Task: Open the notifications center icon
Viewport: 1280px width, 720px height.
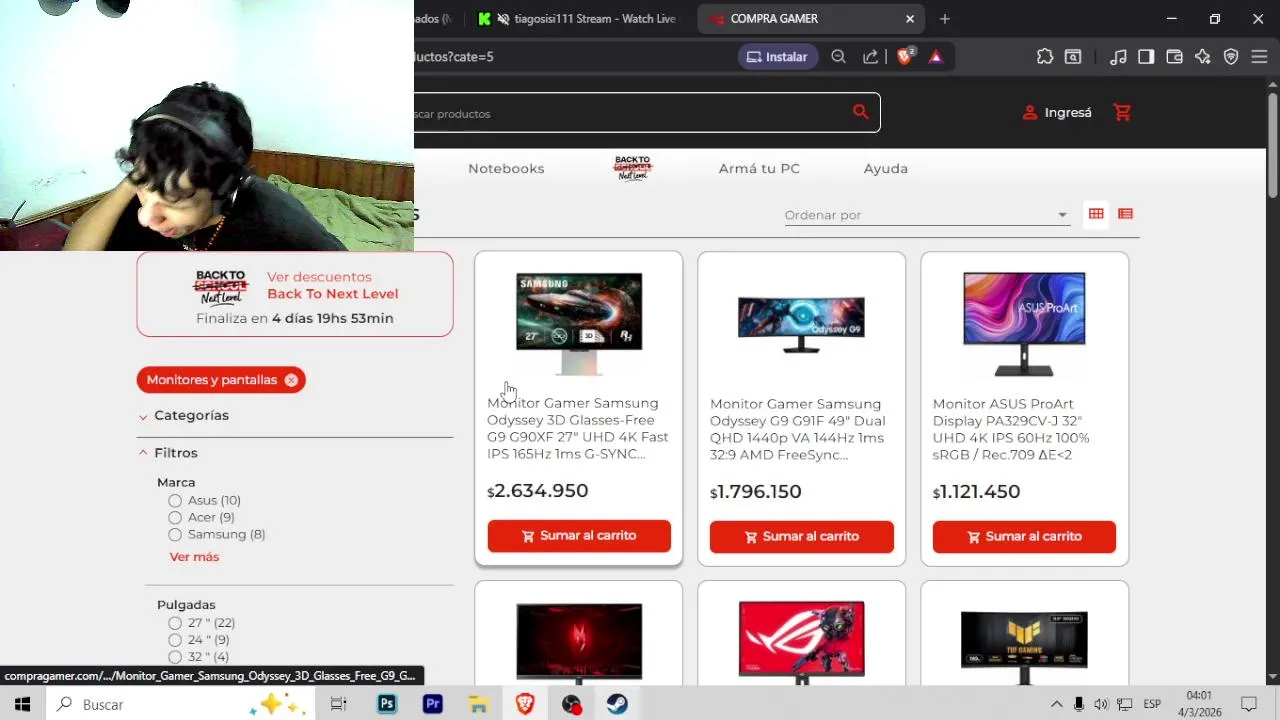Action: point(1248,704)
